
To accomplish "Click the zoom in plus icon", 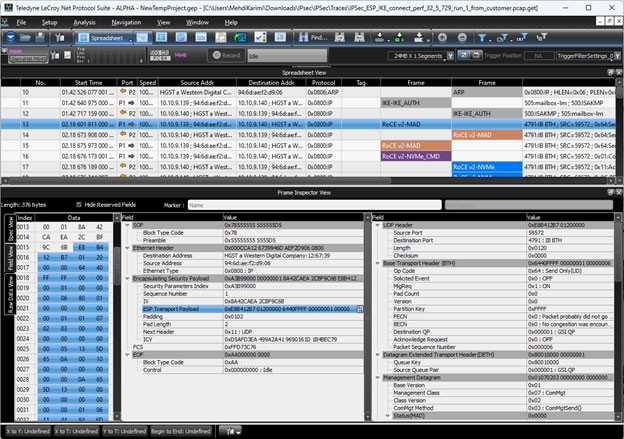I will pyautogui.click(x=442, y=38).
